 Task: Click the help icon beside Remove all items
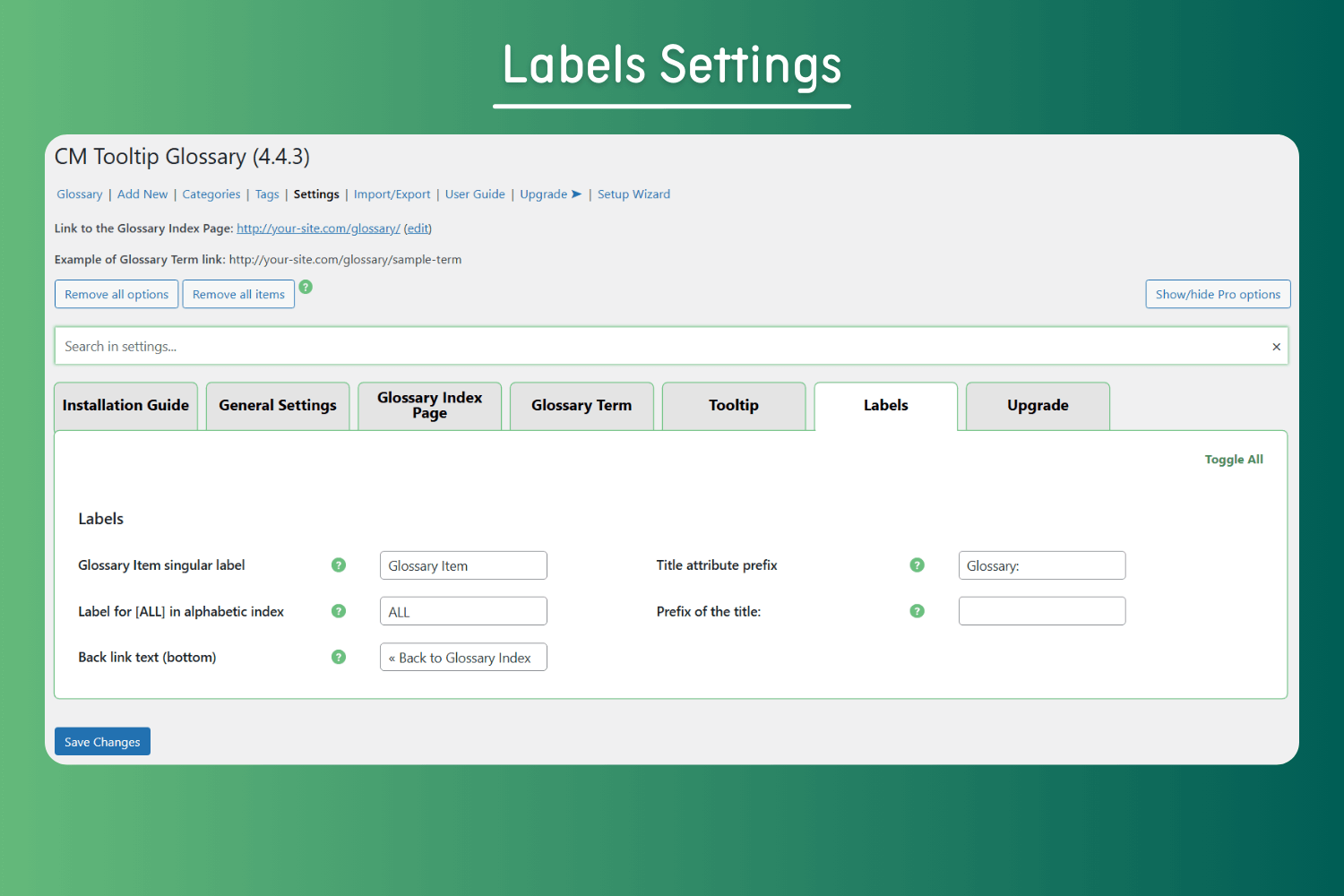click(x=306, y=287)
